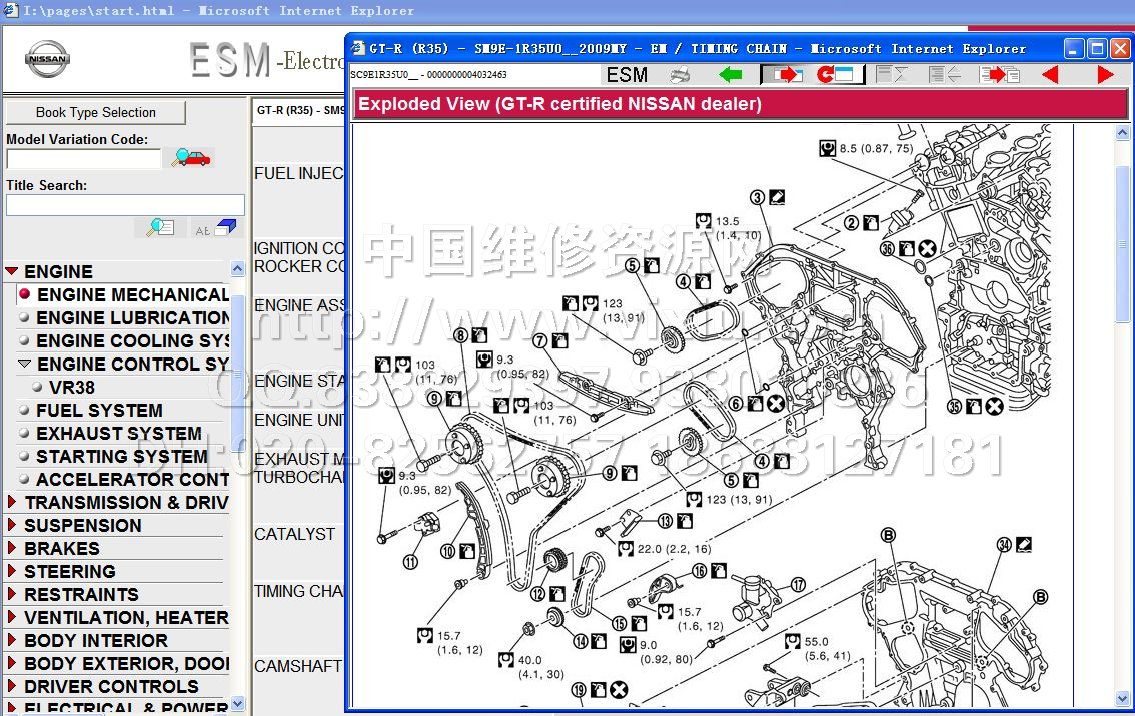Open ENGINE STAND topic in main list
Screen dimensions: 1135x716
299,381
